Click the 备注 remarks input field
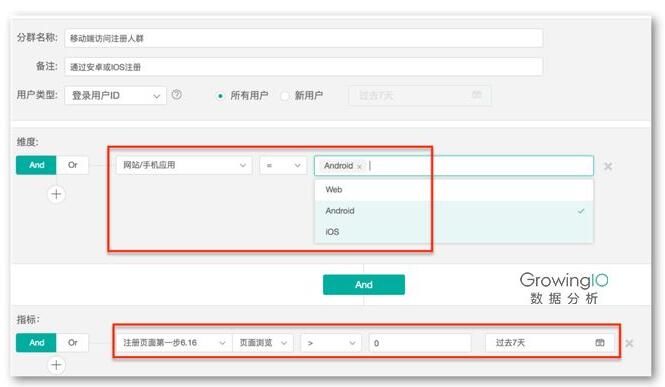 coord(304,67)
